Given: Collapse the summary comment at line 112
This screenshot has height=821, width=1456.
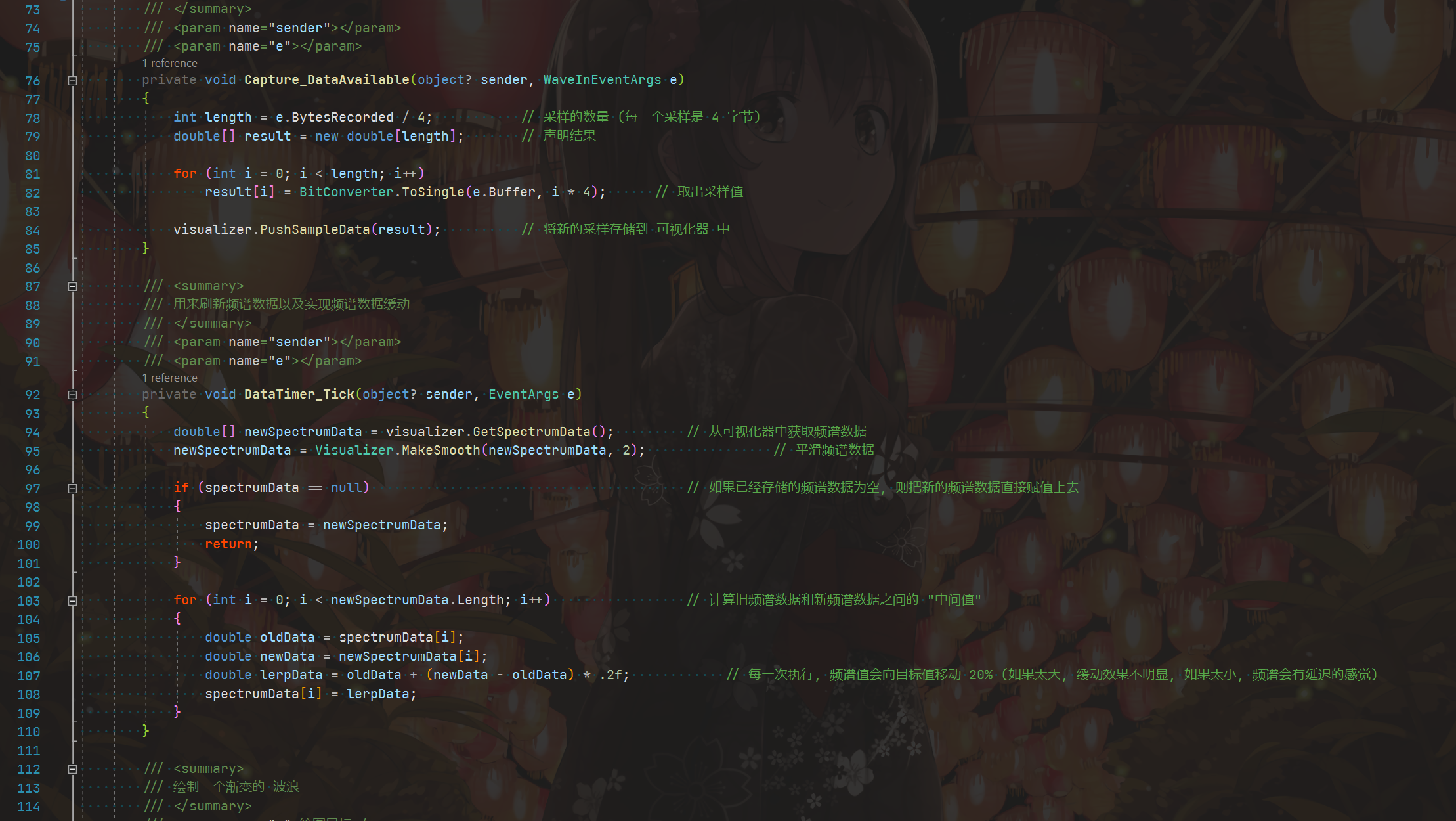Looking at the screenshot, I should pos(72,770).
